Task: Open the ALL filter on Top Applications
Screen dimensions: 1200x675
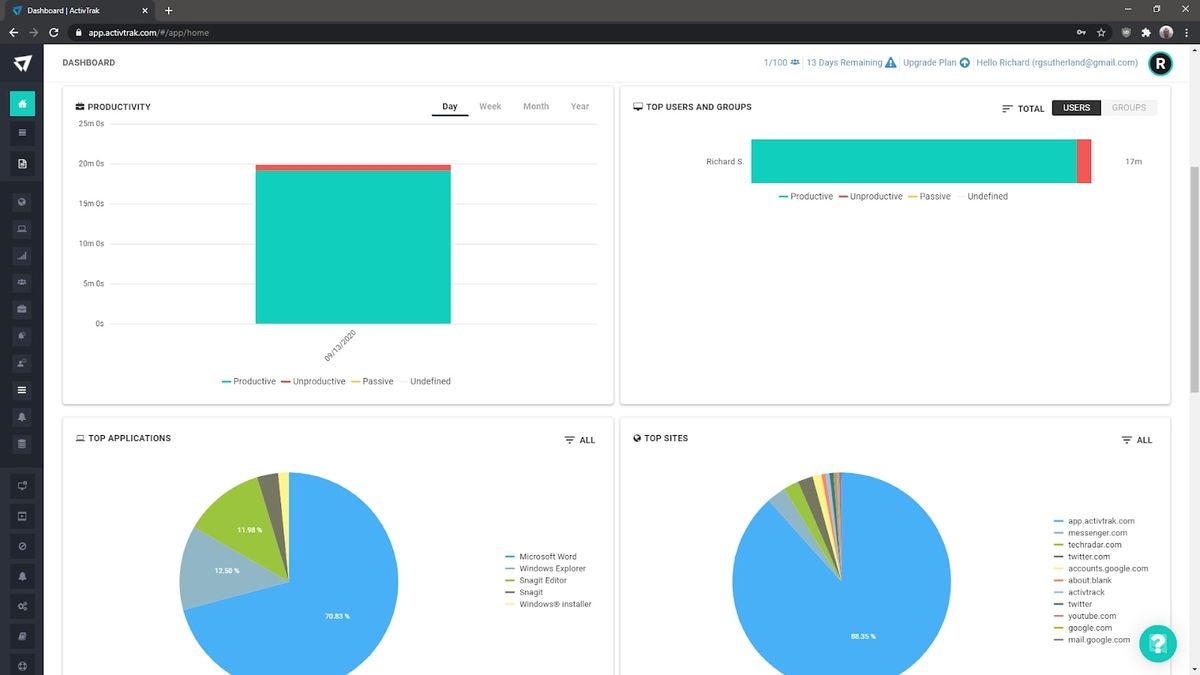Action: (579, 440)
